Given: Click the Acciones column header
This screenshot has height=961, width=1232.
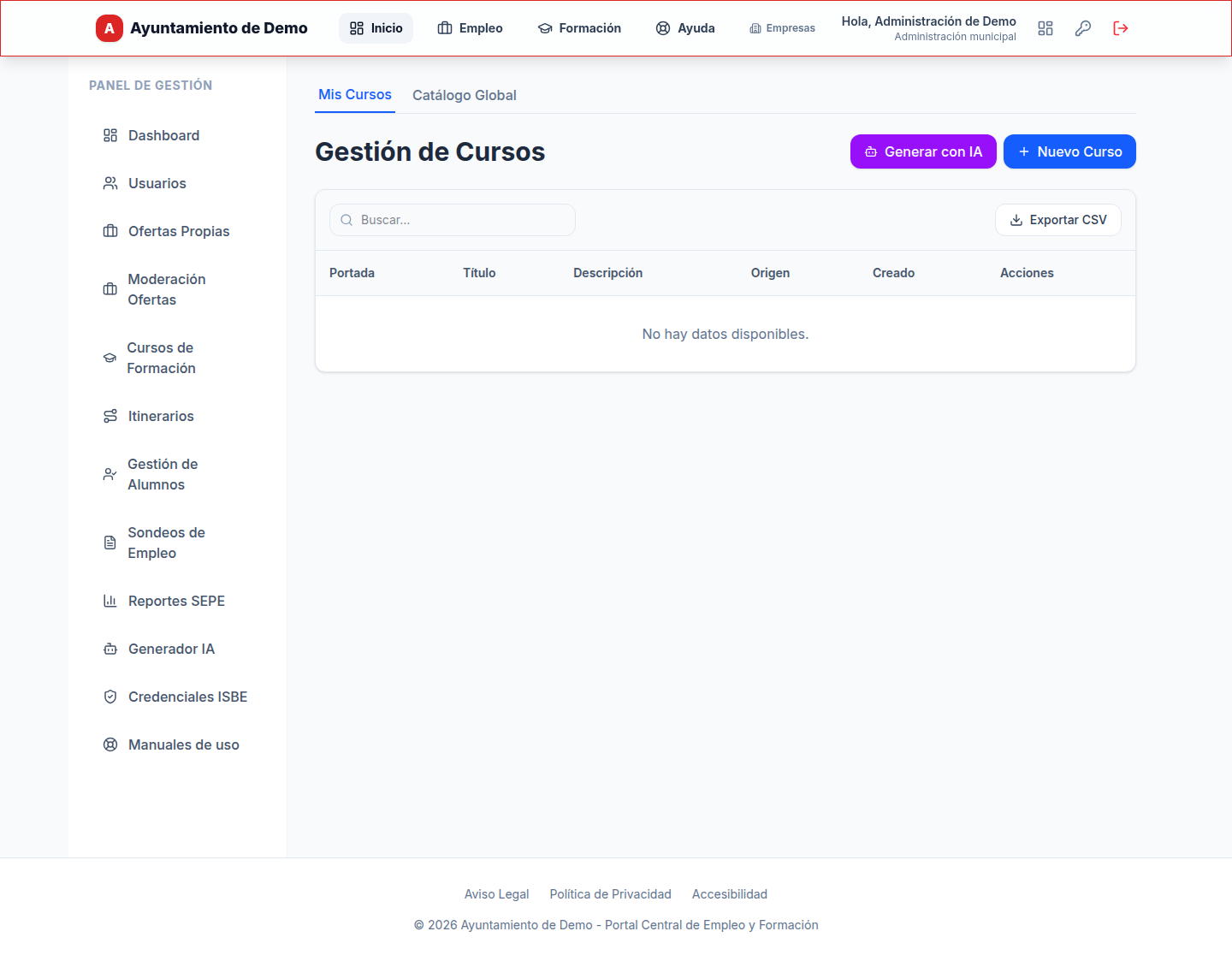Looking at the screenshot, I should tap(1027, 273).
